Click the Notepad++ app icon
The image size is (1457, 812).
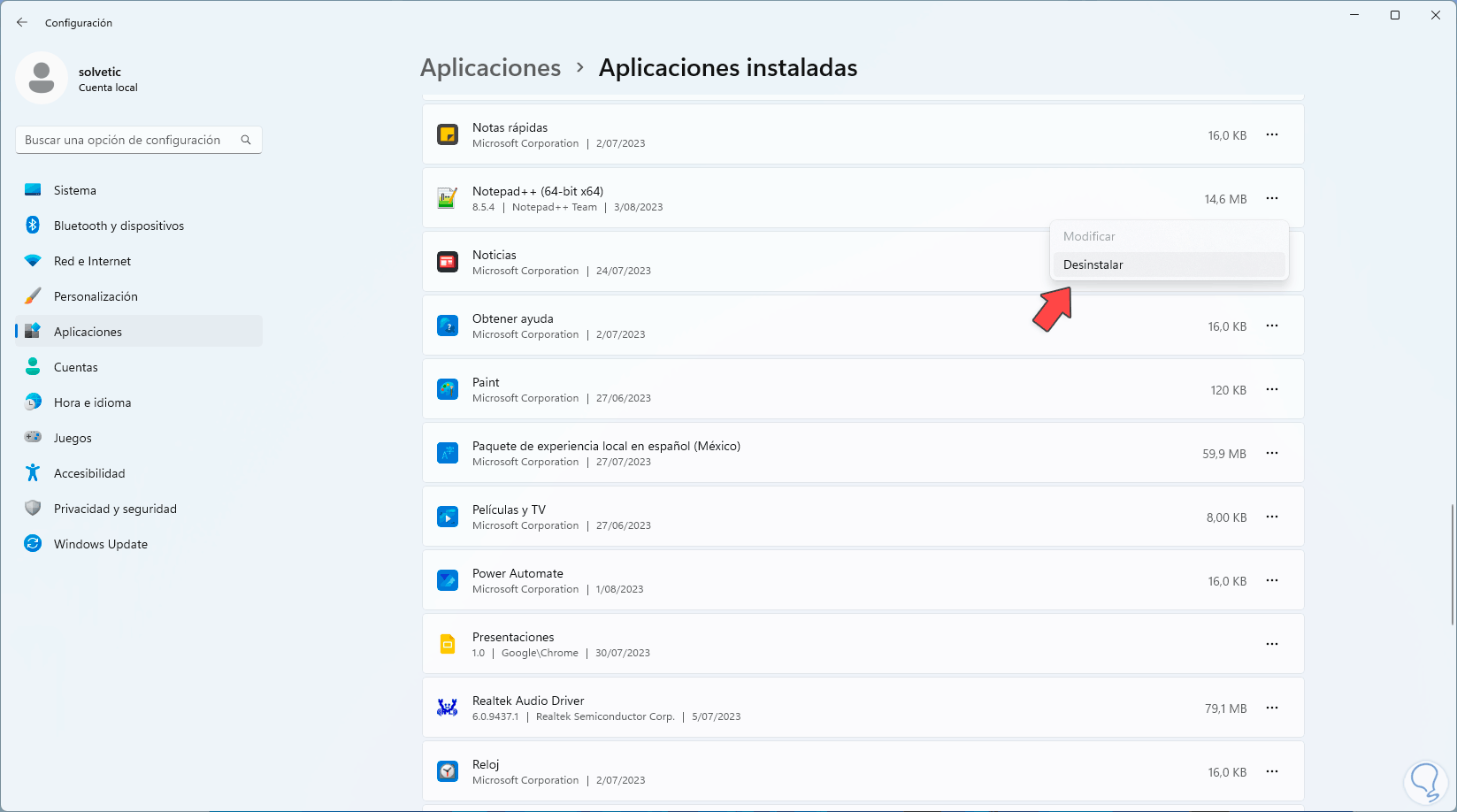(x=448, y=198)
